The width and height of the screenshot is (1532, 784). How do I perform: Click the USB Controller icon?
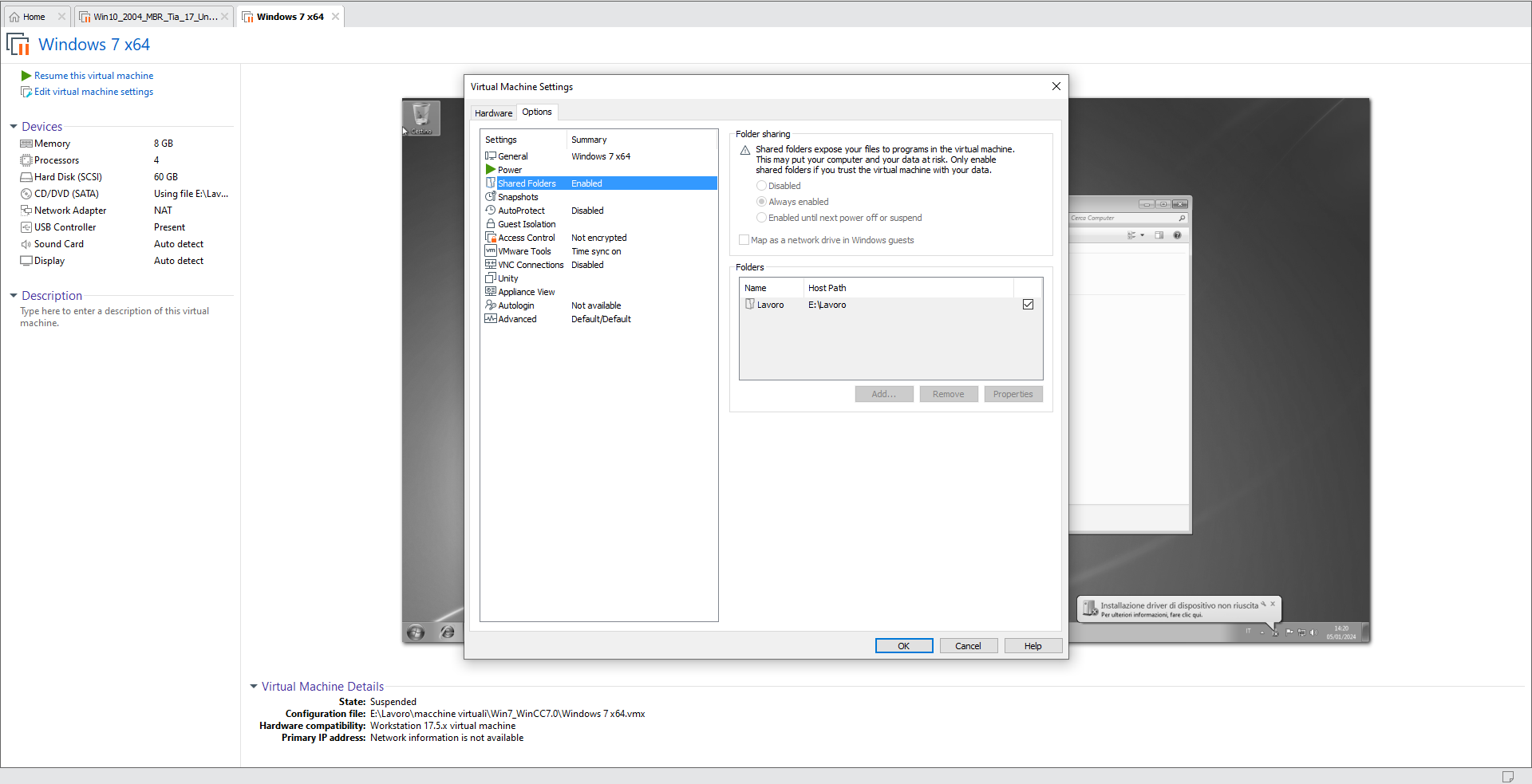click(x=26, y=227)
